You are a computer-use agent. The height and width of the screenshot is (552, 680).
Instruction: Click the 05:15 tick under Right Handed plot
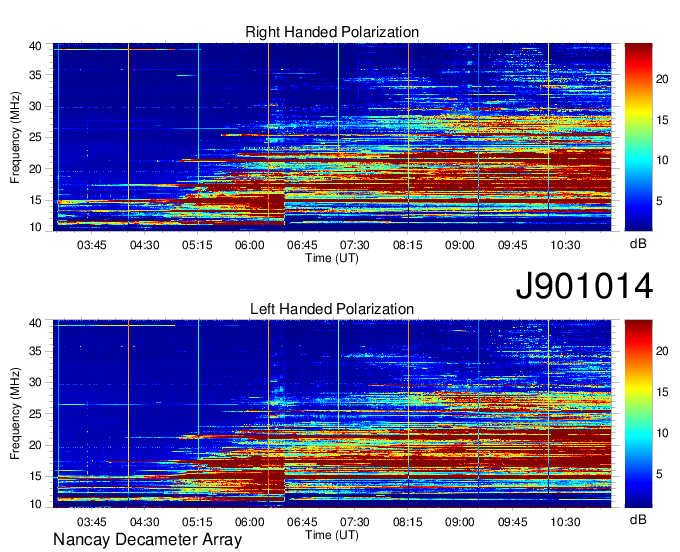coord(197,245)
